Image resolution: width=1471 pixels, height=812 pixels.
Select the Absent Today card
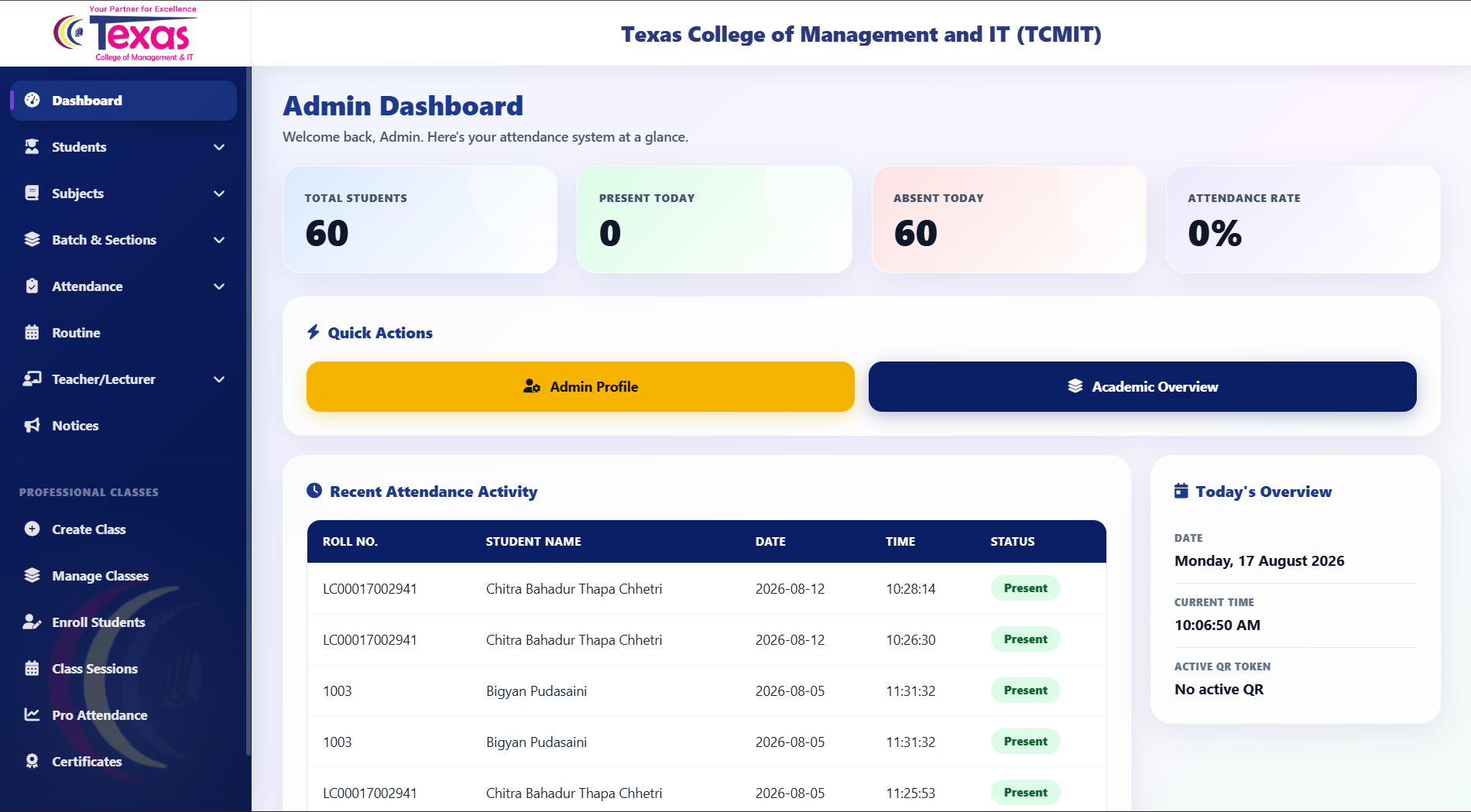click(1009, 219)
